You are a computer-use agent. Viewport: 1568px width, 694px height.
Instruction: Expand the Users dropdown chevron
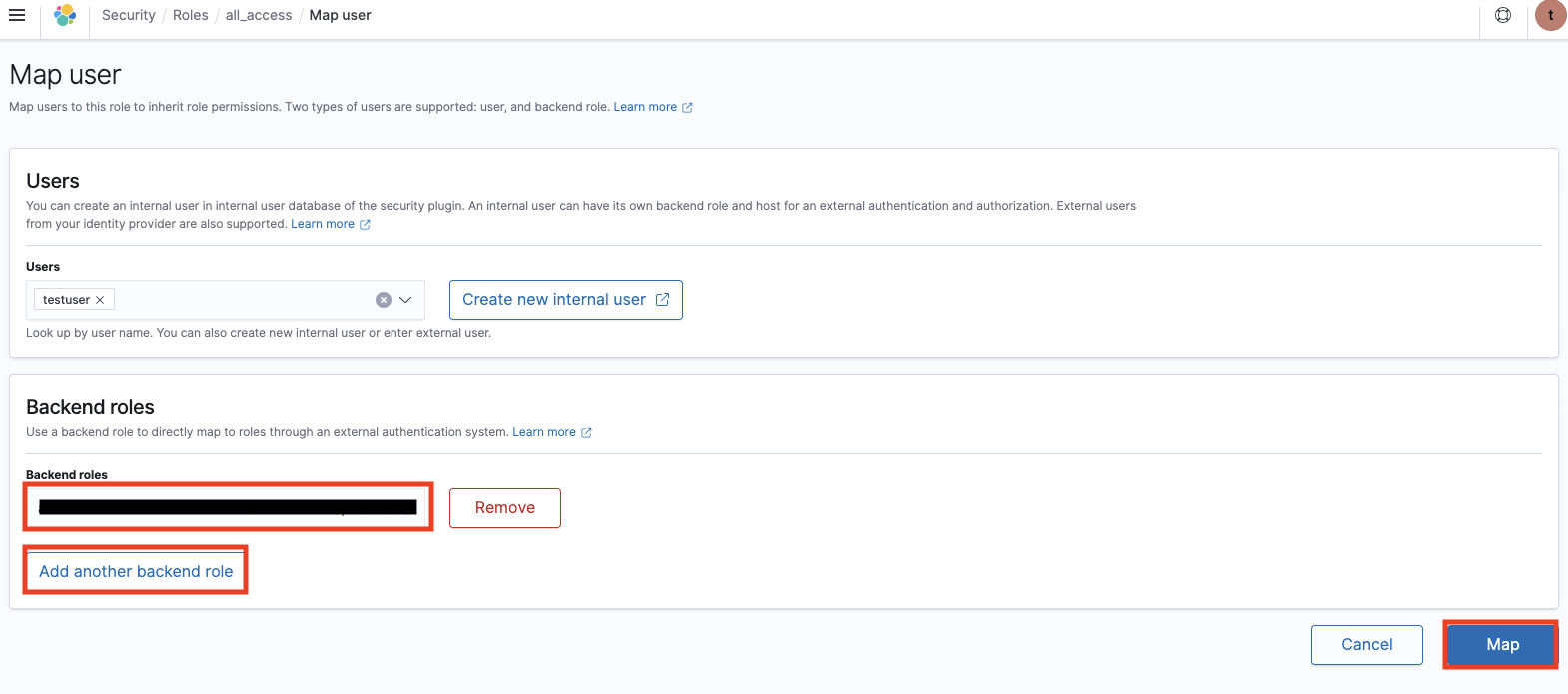[x=405, y=300]
